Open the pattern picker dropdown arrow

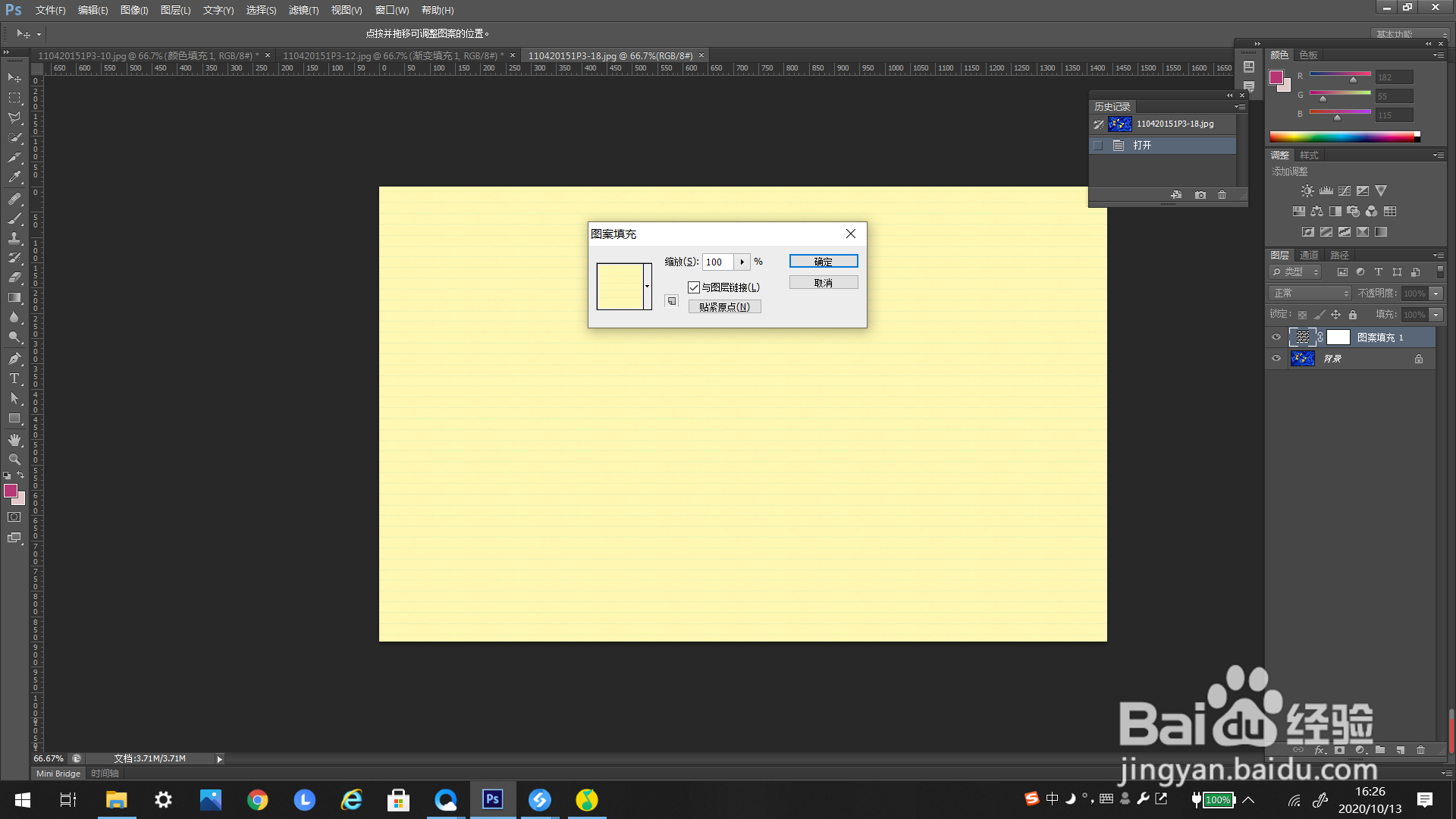[647, 286]
